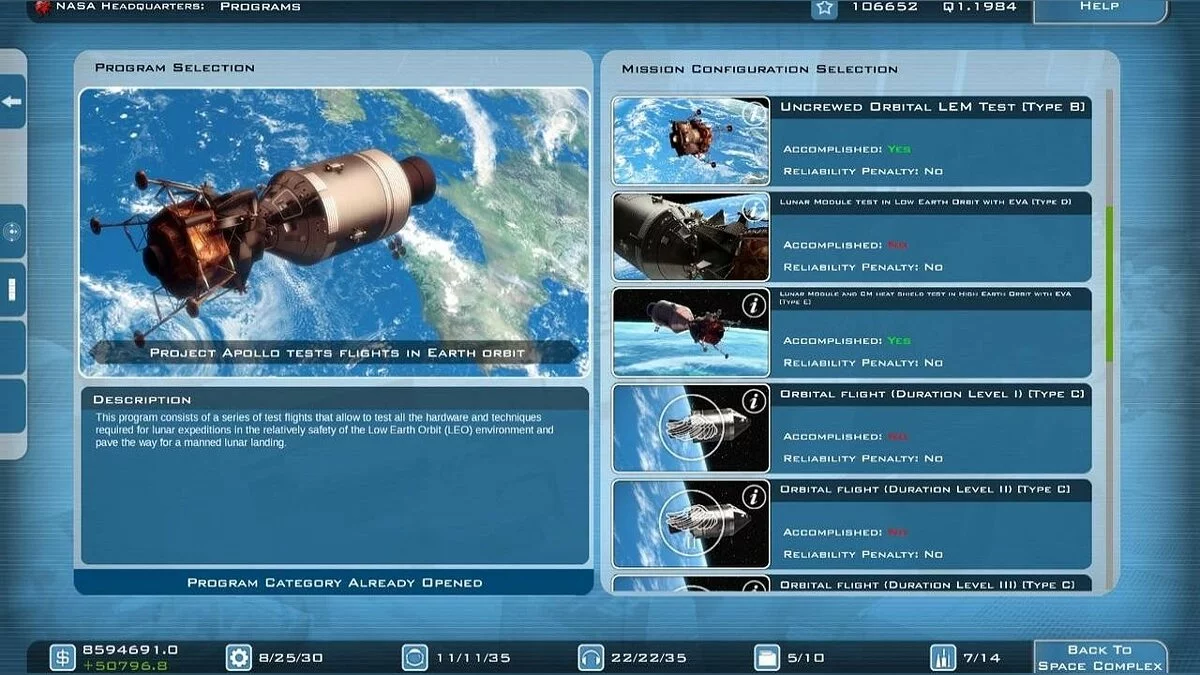Open info for Lunar Module LEO EVA test
The height and width of the screenshot is (675, 1200).
[x=755, y=209]
